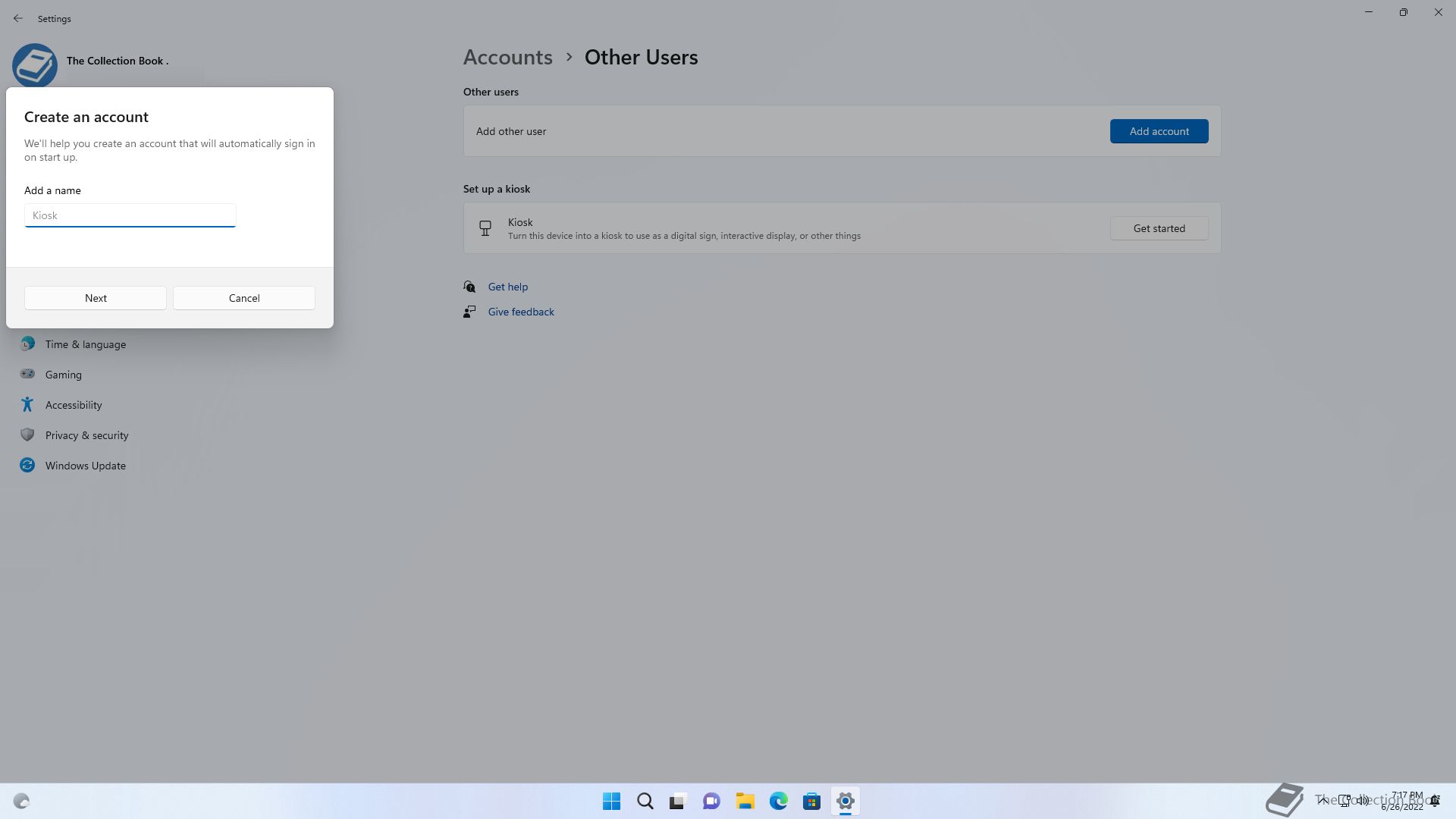Open taskbar Search

click(x=645, y=801)
